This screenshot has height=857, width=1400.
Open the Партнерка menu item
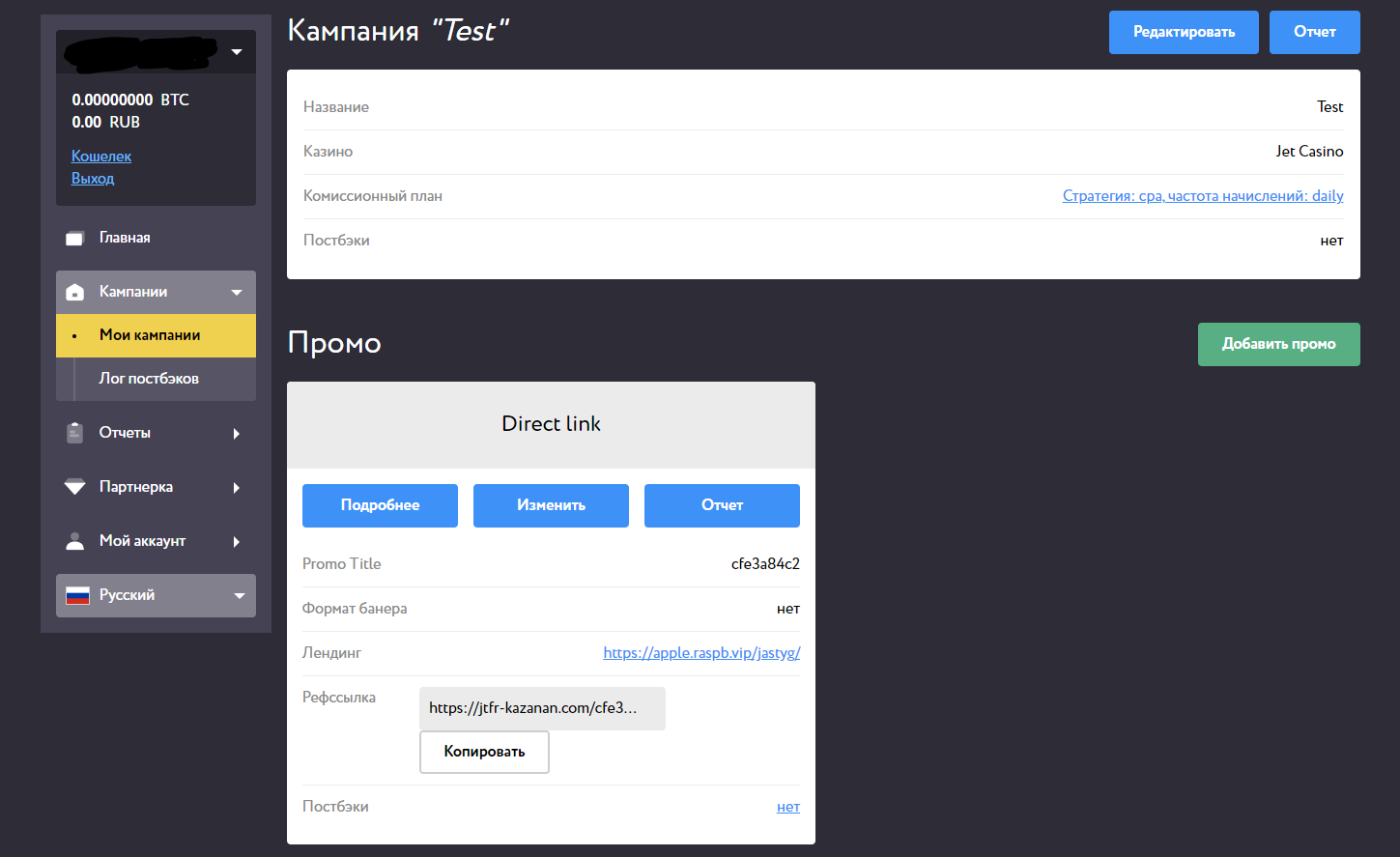click(156, 487)
